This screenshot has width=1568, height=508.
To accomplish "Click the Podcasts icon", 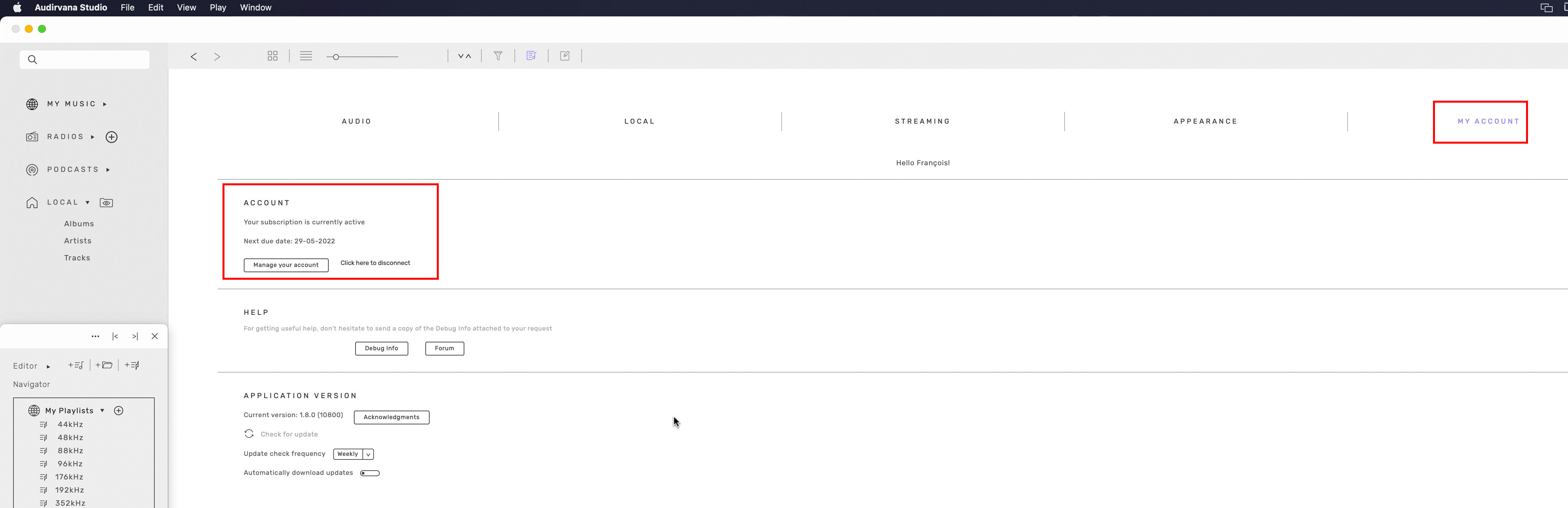I will point(32,170).
